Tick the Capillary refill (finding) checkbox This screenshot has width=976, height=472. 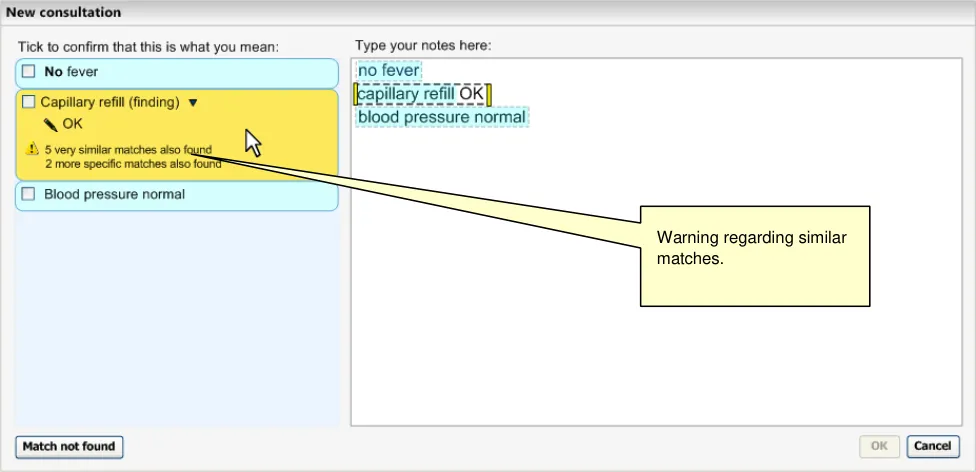click(28, 102)
